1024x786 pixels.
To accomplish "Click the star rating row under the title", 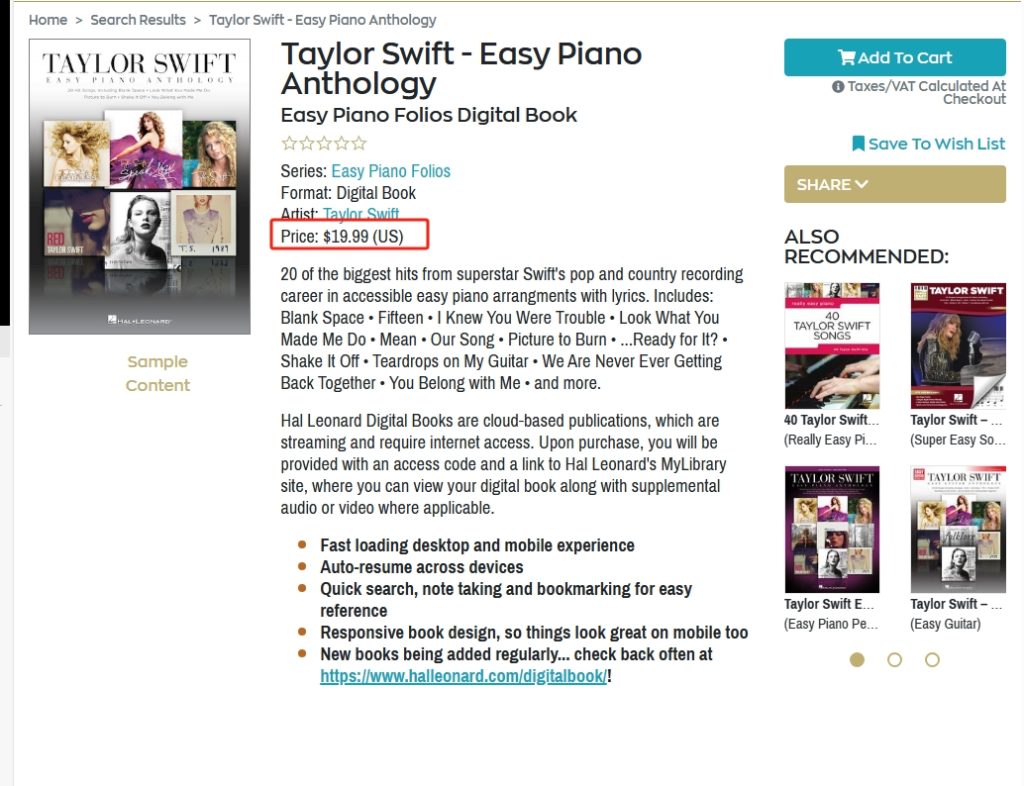I will (x=324, y=143).
